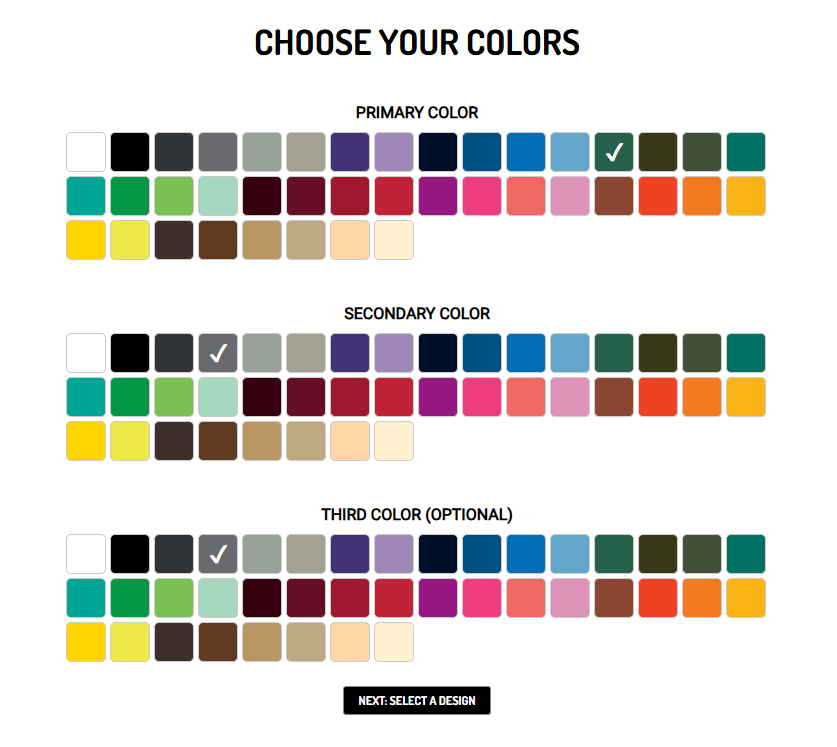Viewport: 837px width, 747px height.
Task: Choose black for the primary color
Action: coord(130,151)
